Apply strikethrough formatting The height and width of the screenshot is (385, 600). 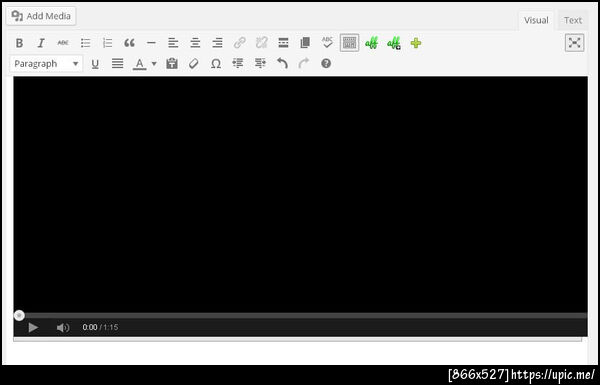[x=63, y=43]
